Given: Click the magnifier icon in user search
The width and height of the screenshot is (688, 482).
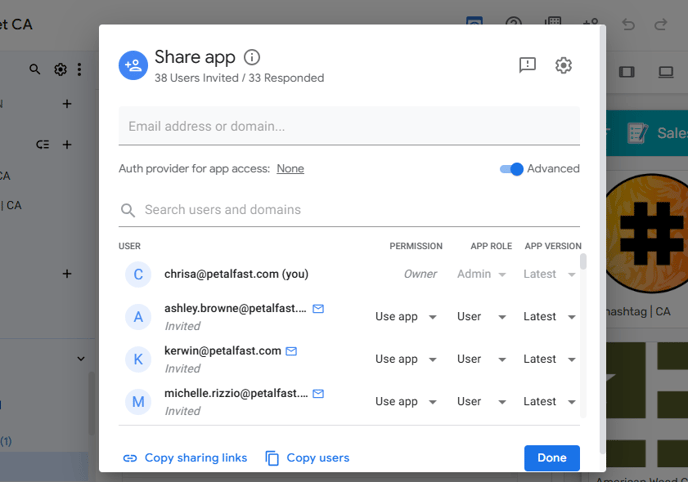Looking at the screenshot, I should [x=128, y=210].
